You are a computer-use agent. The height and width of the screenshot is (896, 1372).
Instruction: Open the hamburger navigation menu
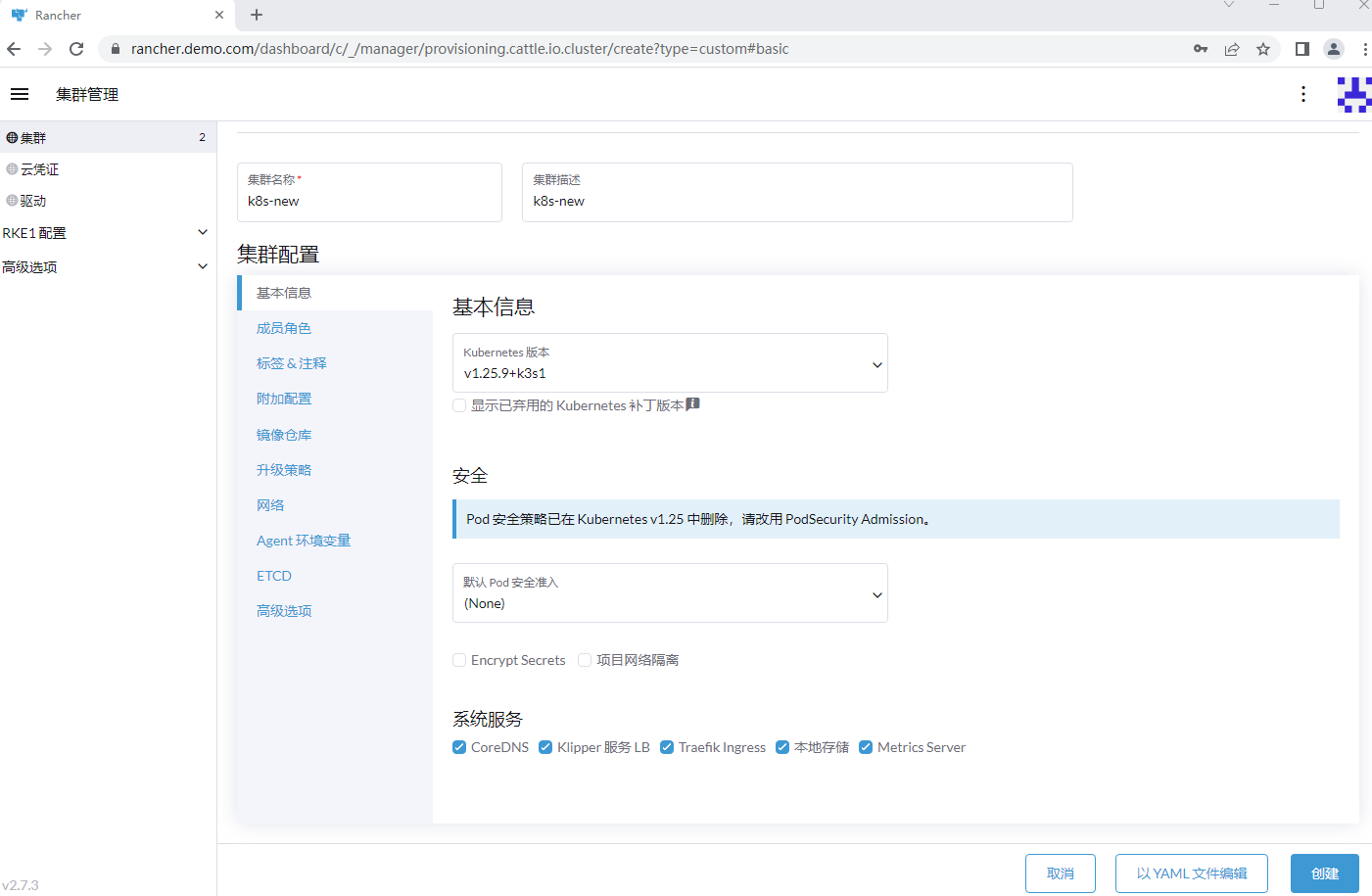coord(20,94)
